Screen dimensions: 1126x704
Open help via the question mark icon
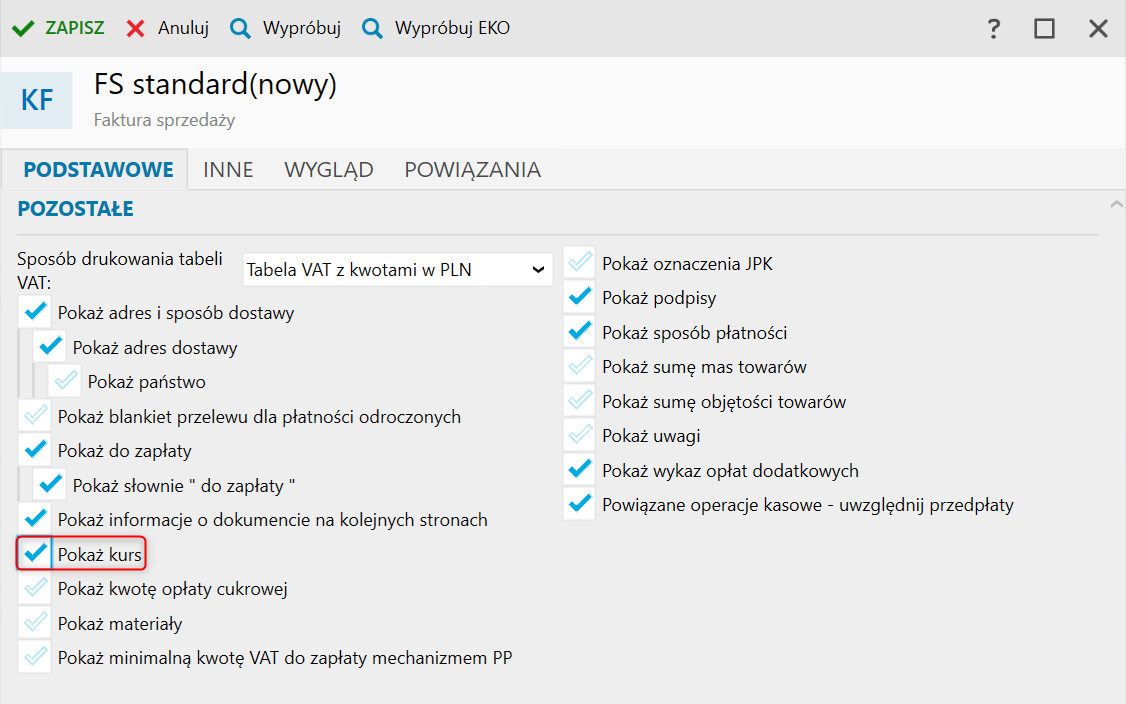click(993, 29)
